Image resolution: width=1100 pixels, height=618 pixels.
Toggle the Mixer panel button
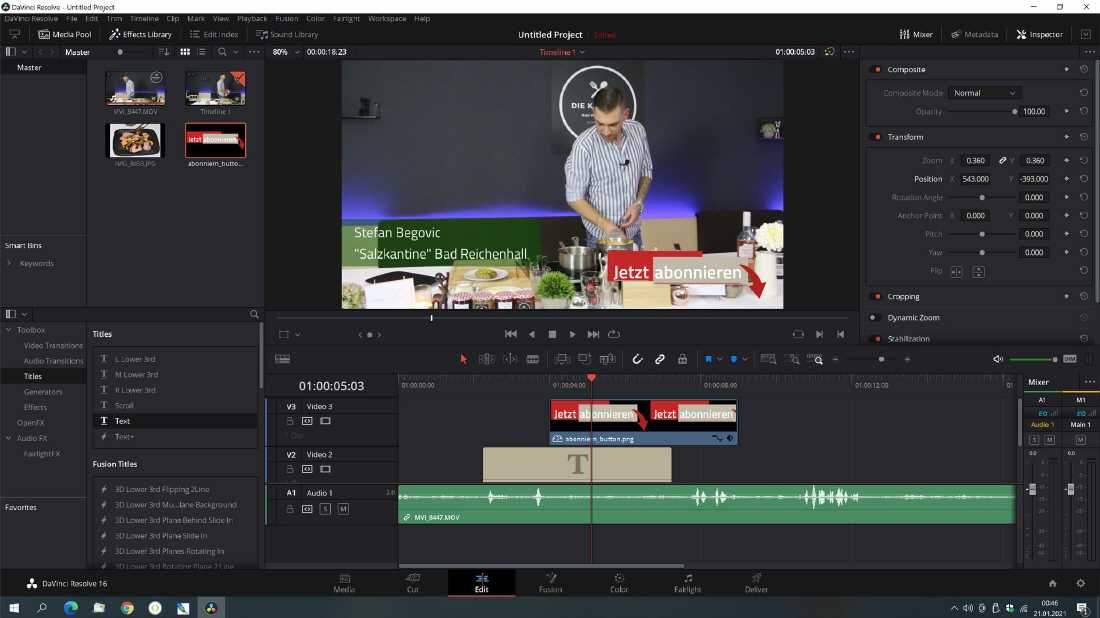pyautogui.click(x=916, y=34)
